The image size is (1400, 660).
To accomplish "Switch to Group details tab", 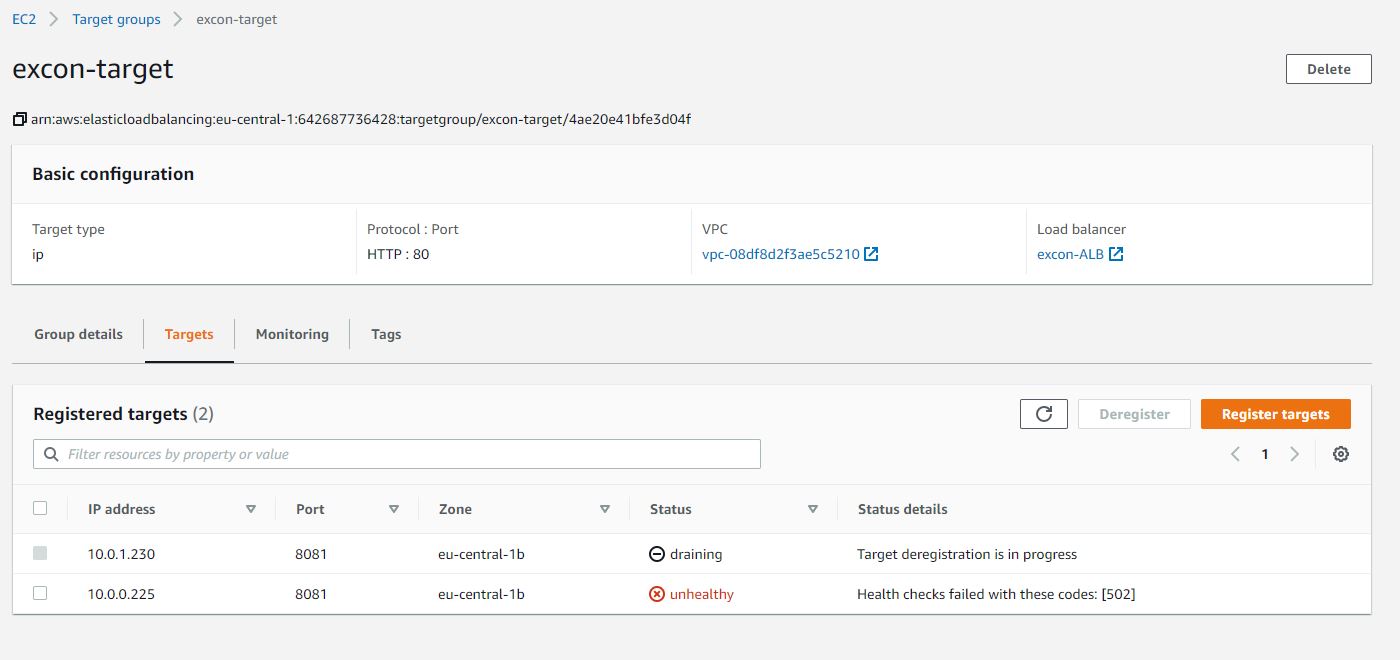I will [78, 334].
